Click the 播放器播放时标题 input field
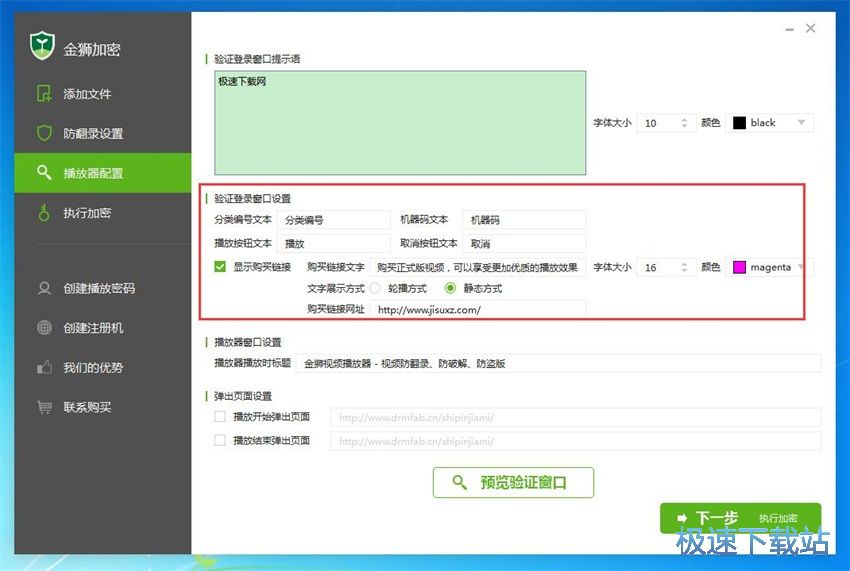 pos(558,363)
